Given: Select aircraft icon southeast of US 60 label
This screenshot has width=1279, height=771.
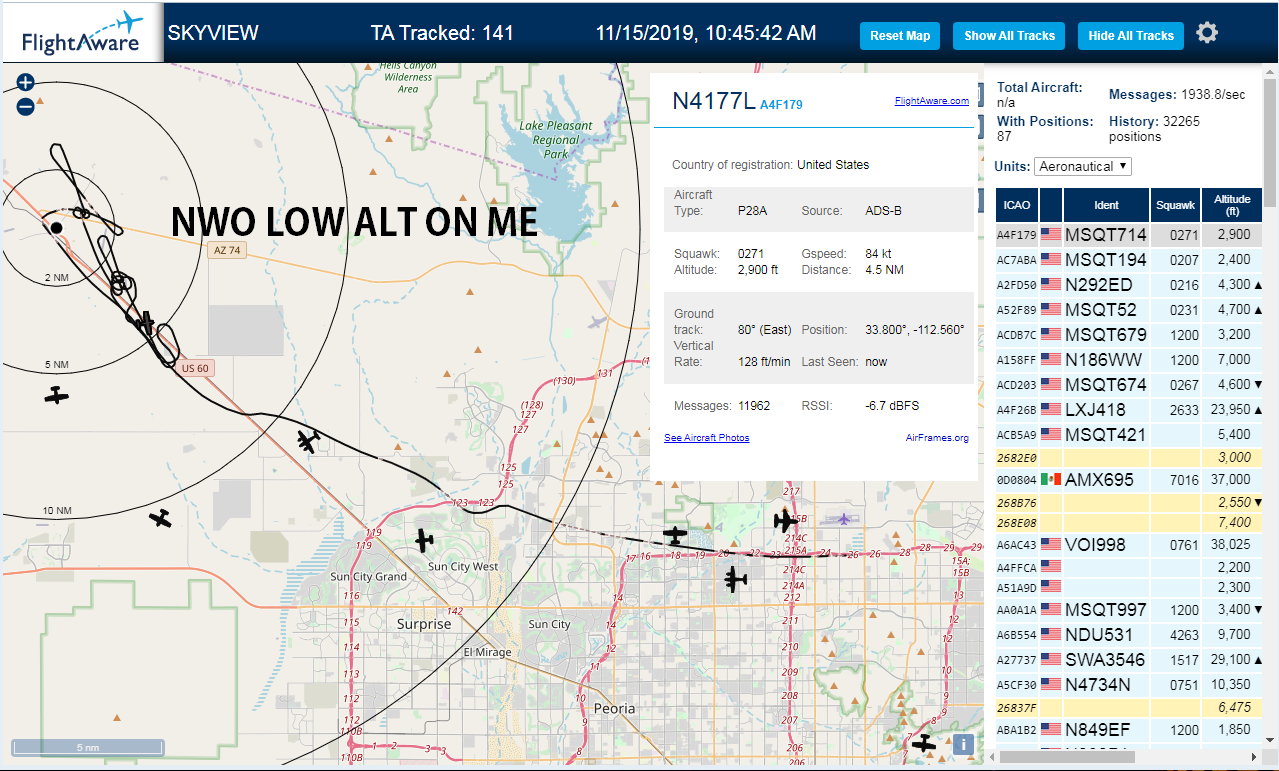Looking at the screenshot, I should [308, 440].
